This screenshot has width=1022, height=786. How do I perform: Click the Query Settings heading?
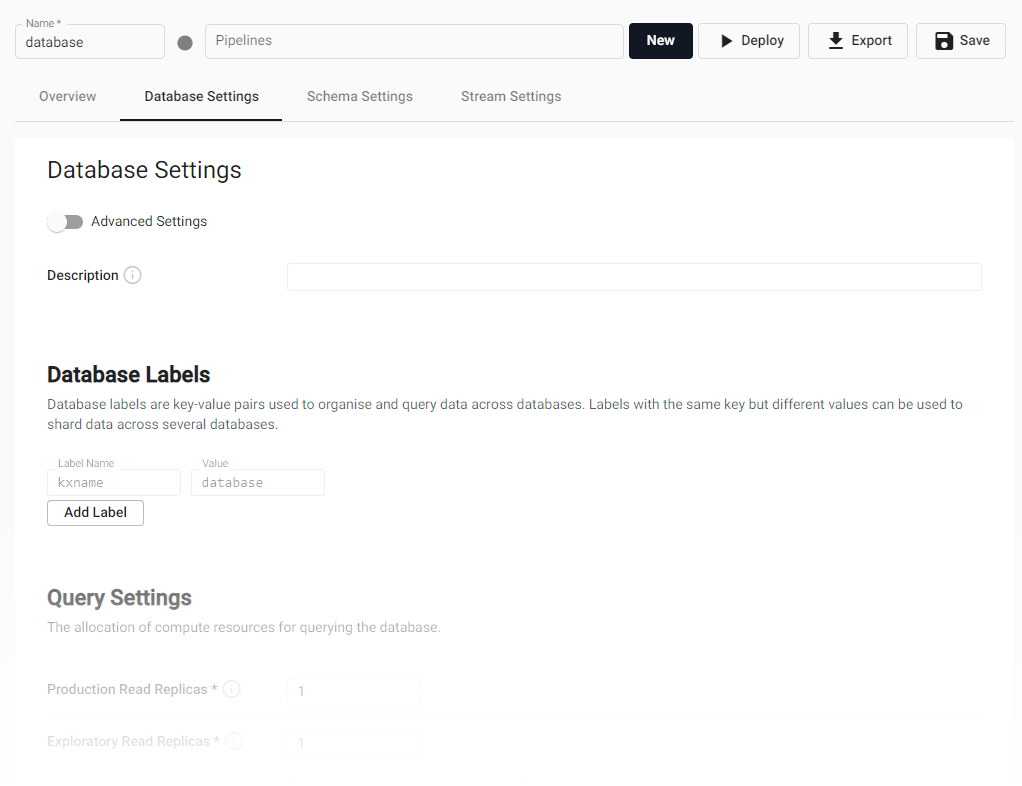[x=119, y=598]
